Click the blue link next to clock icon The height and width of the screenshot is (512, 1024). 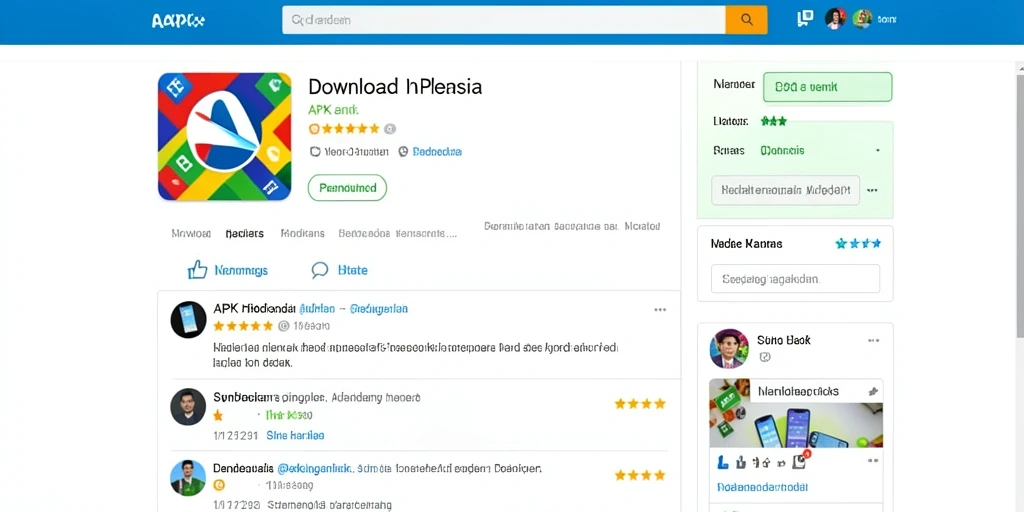tap(437, 152)
